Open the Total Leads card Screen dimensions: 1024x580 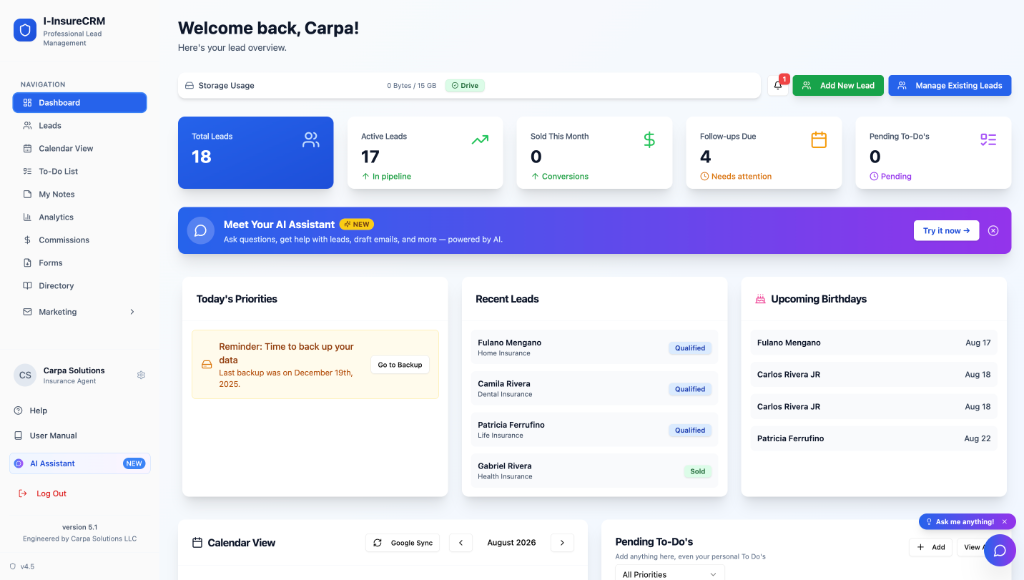[x=256, y=153]
